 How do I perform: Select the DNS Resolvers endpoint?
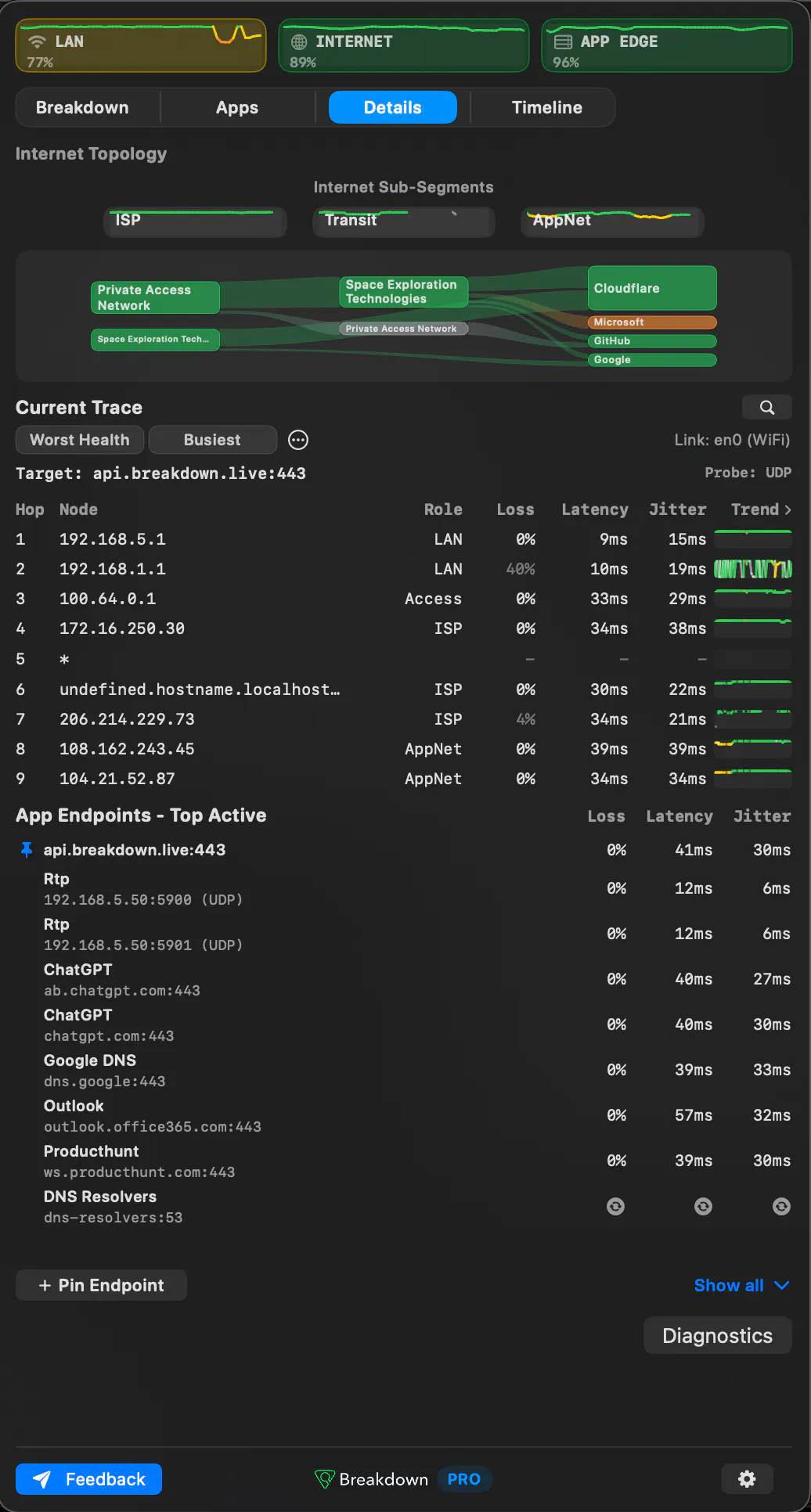coord(403,1207)
